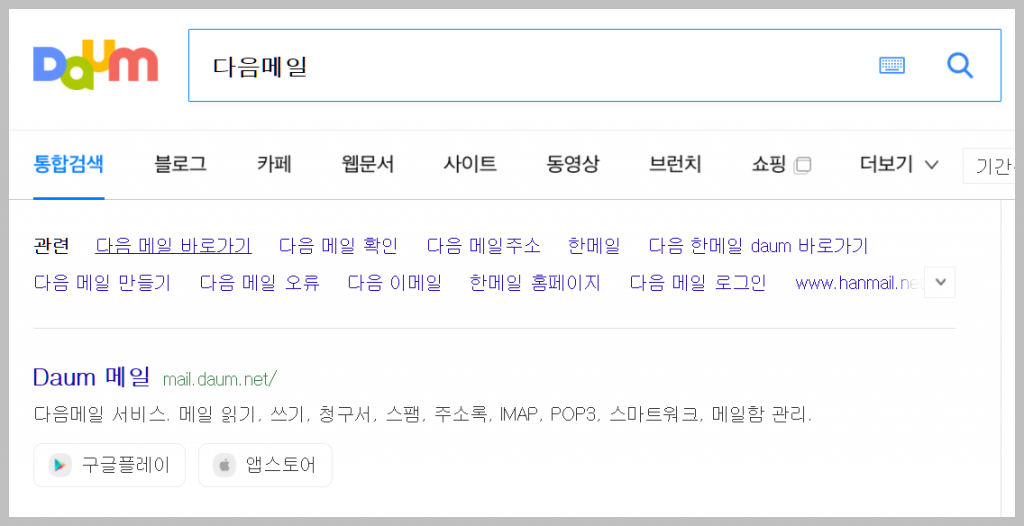Switch to the 사이트 tab
The width and height of the screenshot is (1024, 526).
point(470,165)
